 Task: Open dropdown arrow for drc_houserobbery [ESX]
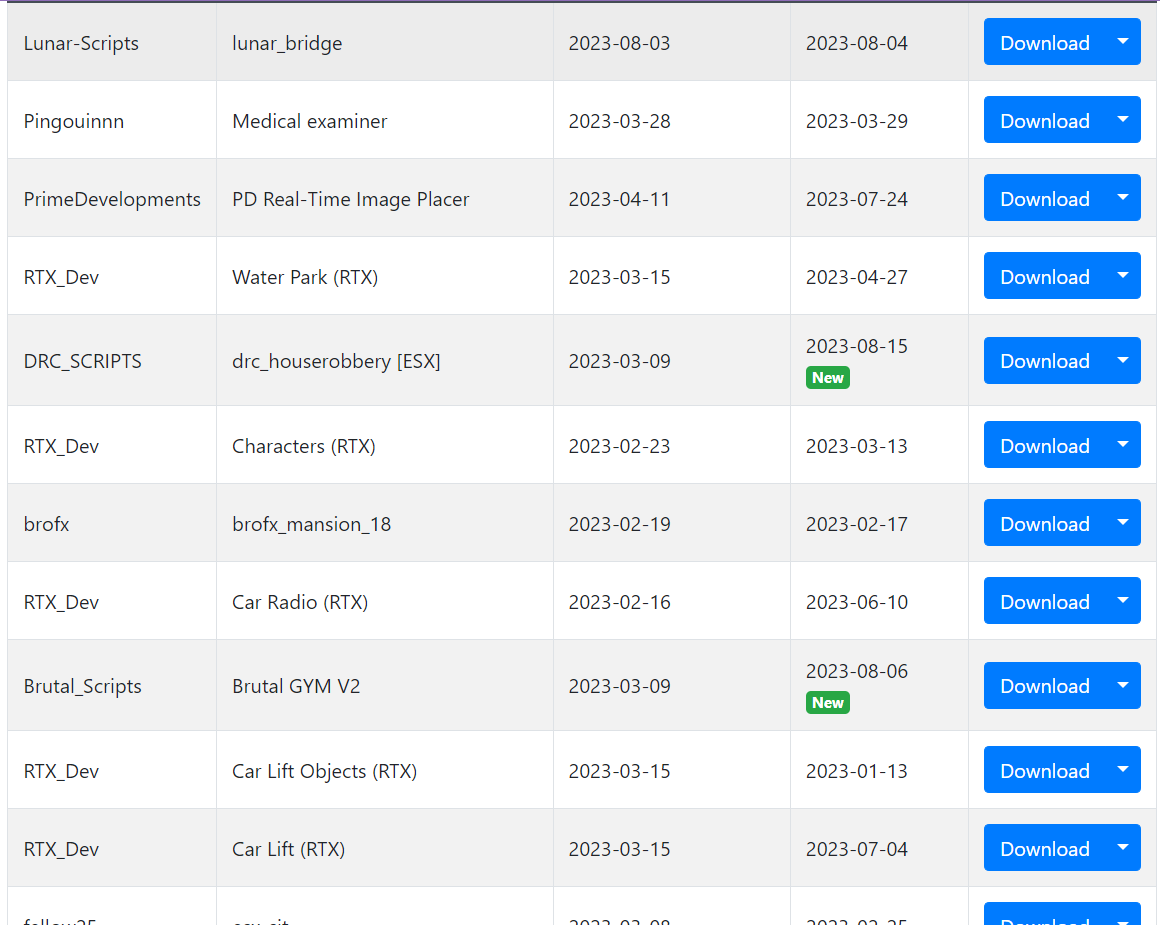tap(1123, 360)
